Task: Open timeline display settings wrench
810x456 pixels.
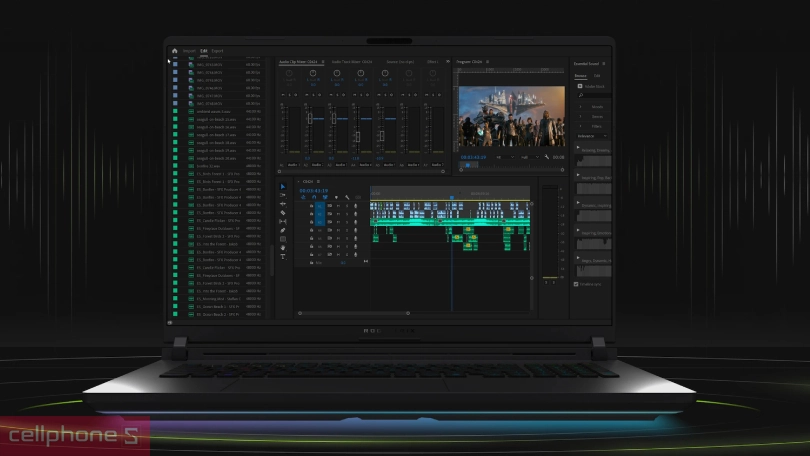Action: coord(347,197)
